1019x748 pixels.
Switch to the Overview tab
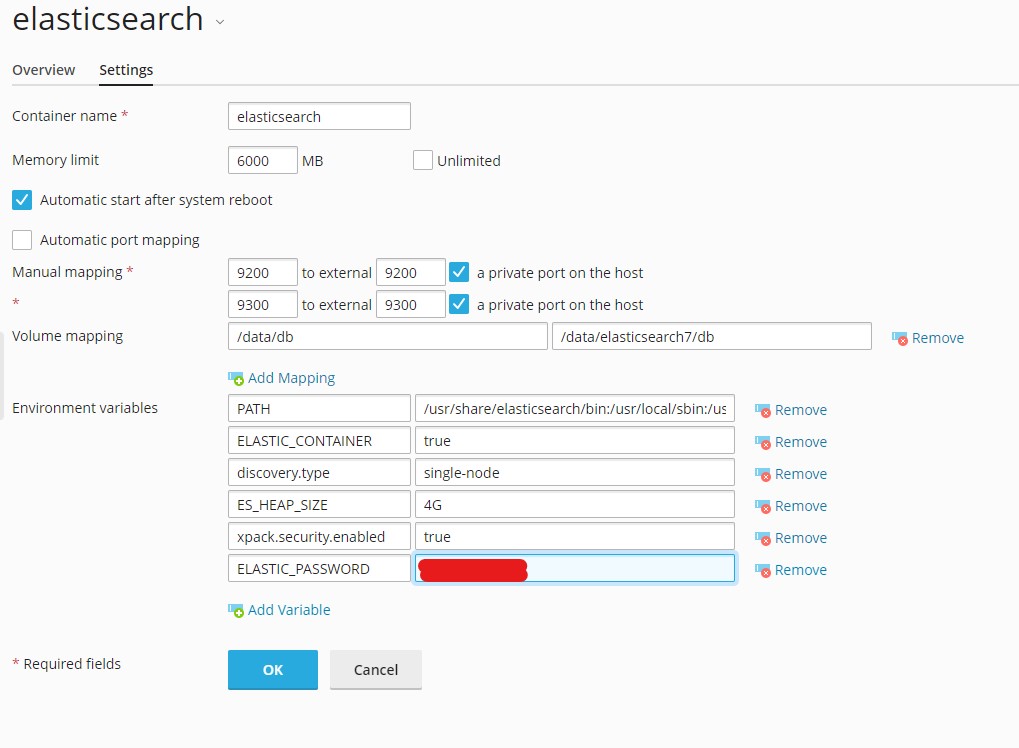click(43, 70)
